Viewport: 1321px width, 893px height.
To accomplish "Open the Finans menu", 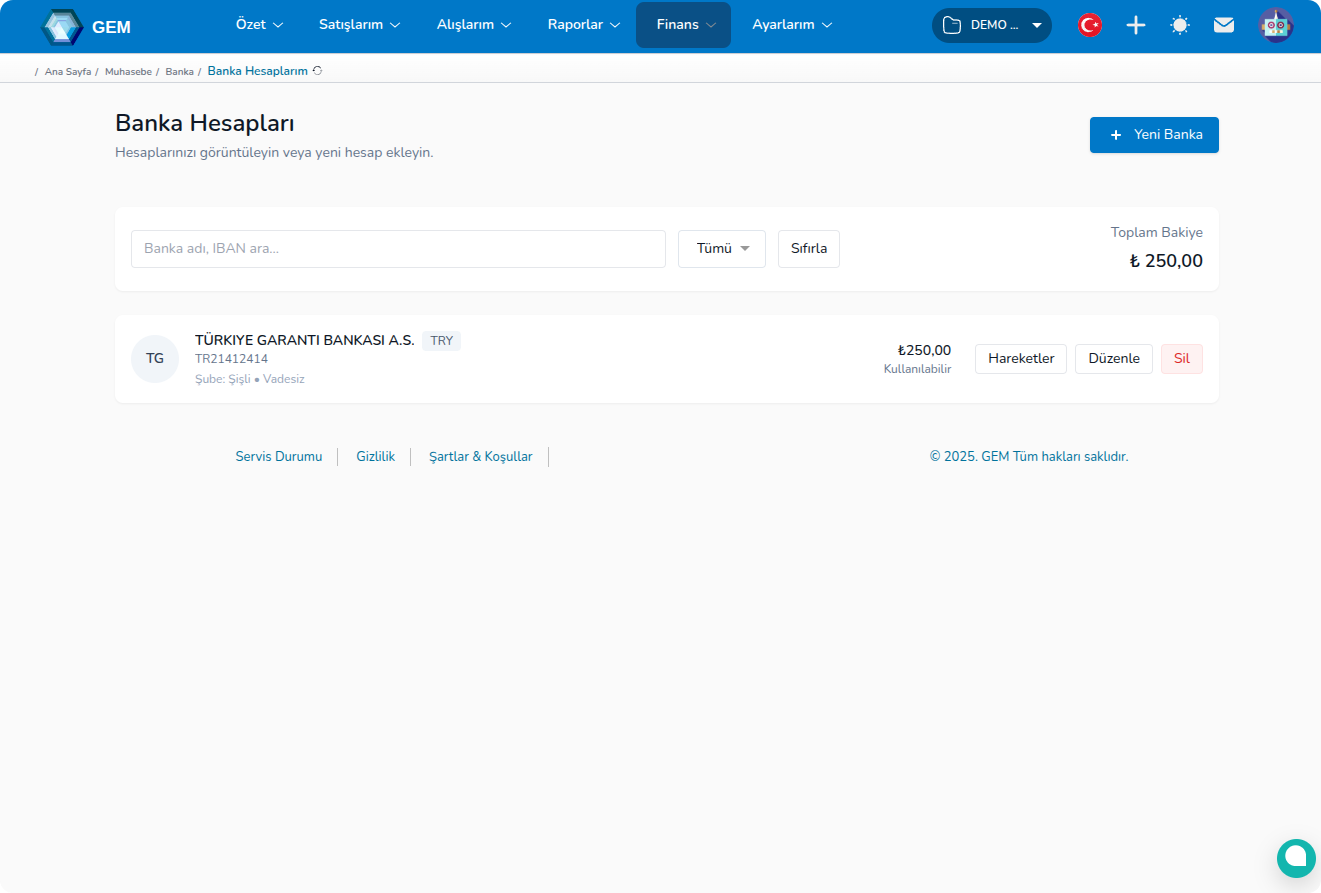I will (684, 25).
